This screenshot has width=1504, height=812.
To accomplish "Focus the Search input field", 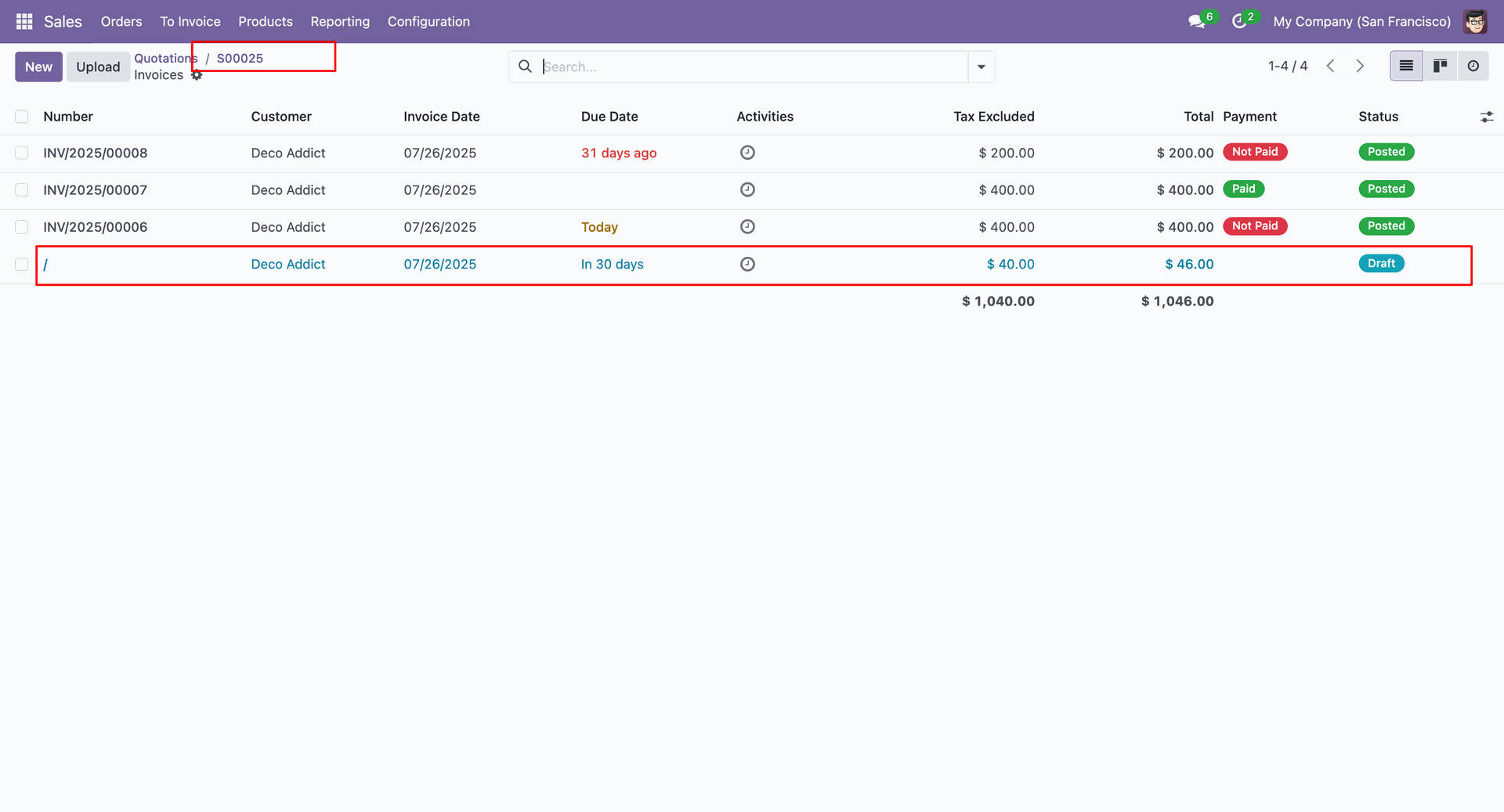I will (x=752, y=67).
